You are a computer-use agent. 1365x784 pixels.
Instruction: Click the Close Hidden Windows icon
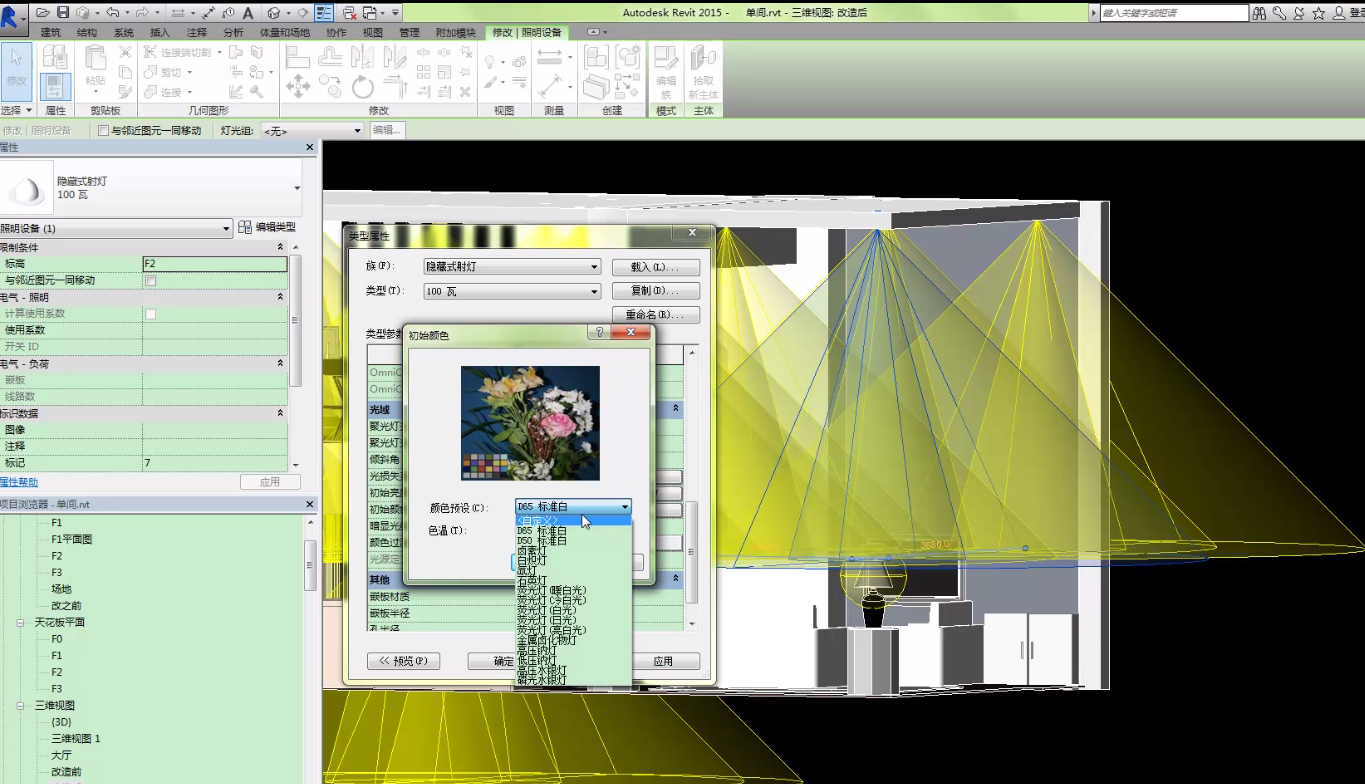(x=349, y=13)
